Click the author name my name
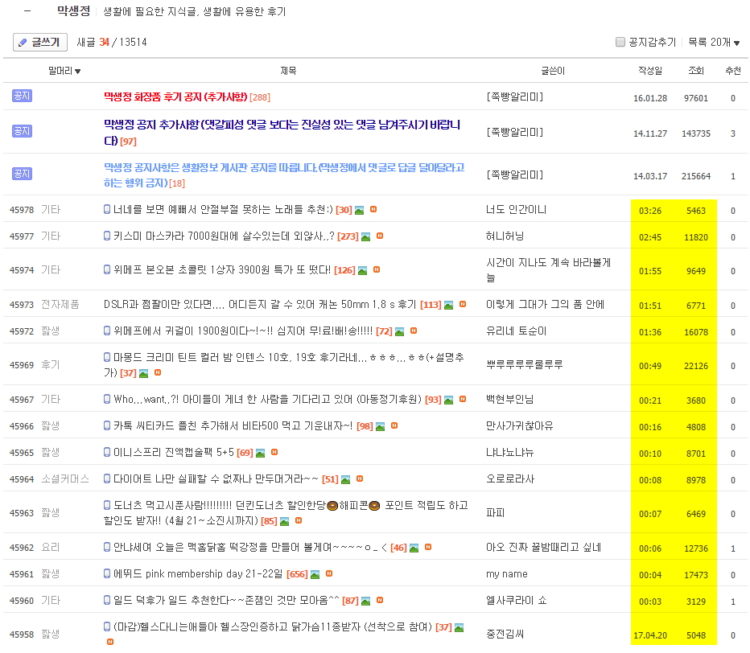 tap(507, 574)
